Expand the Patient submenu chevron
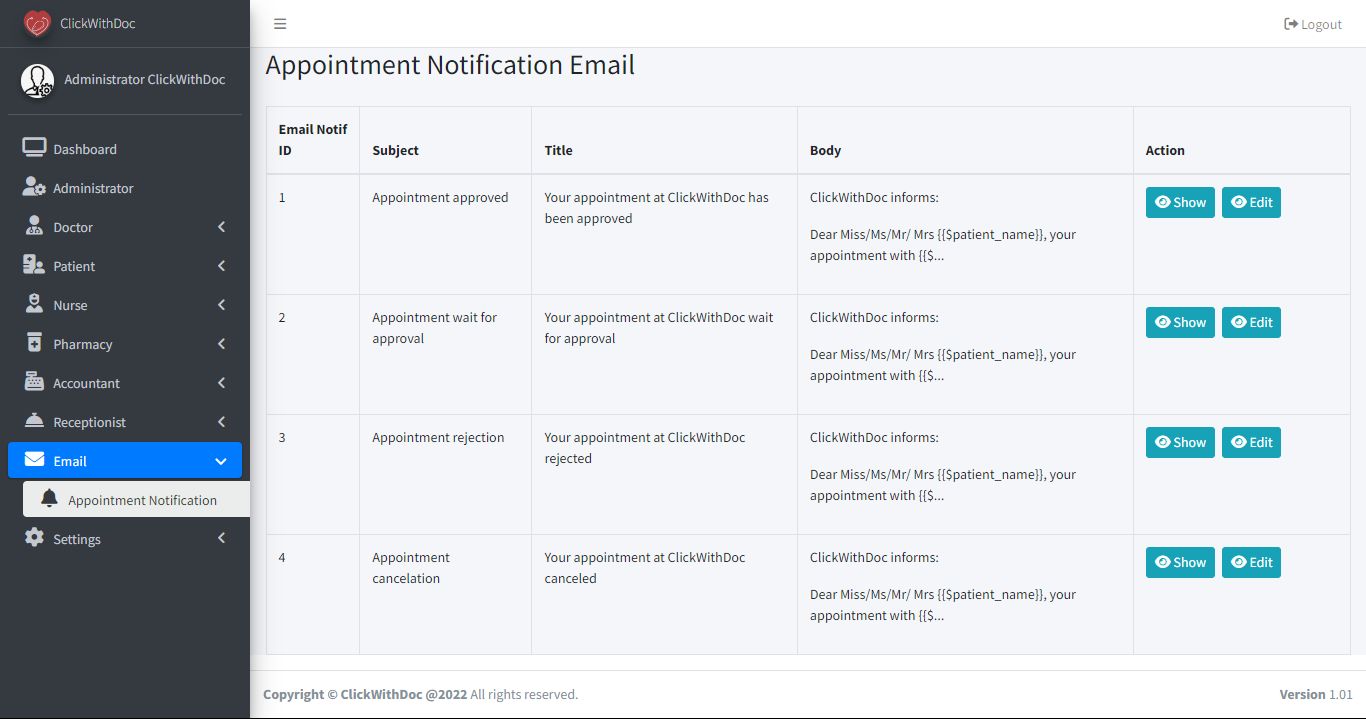 221,266
